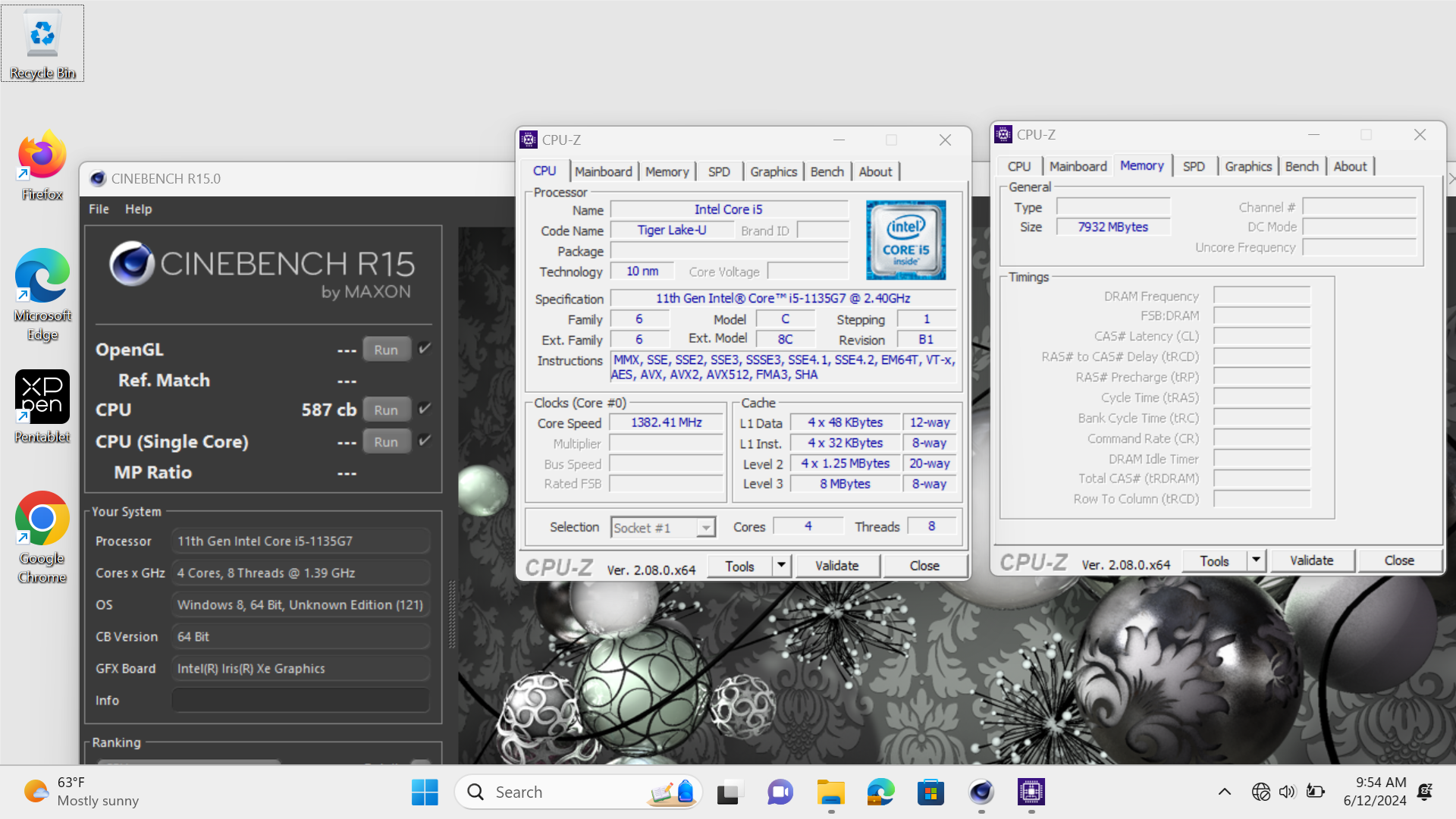Click the Cinebench Info input field
The width and height of the screenshot is (1456, 819).
click(300, 700)
